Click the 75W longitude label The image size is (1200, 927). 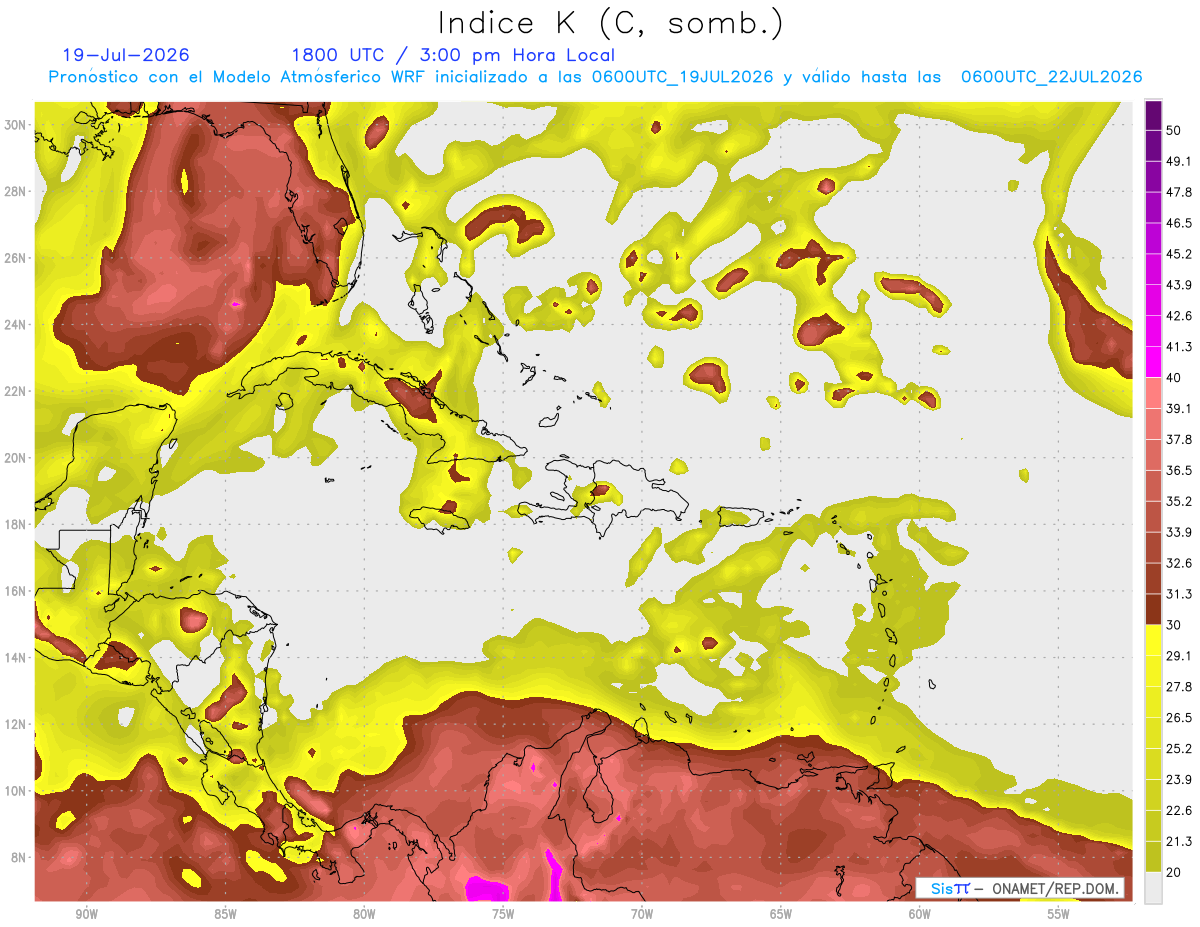tap(503, 914)
